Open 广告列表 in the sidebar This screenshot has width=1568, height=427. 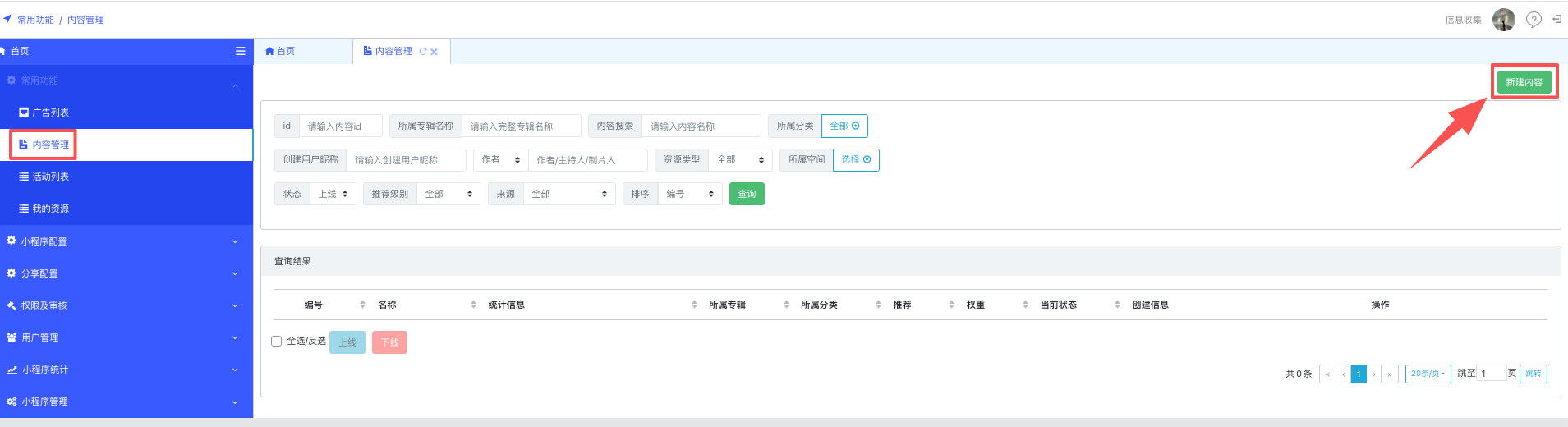tap(50, 112)
